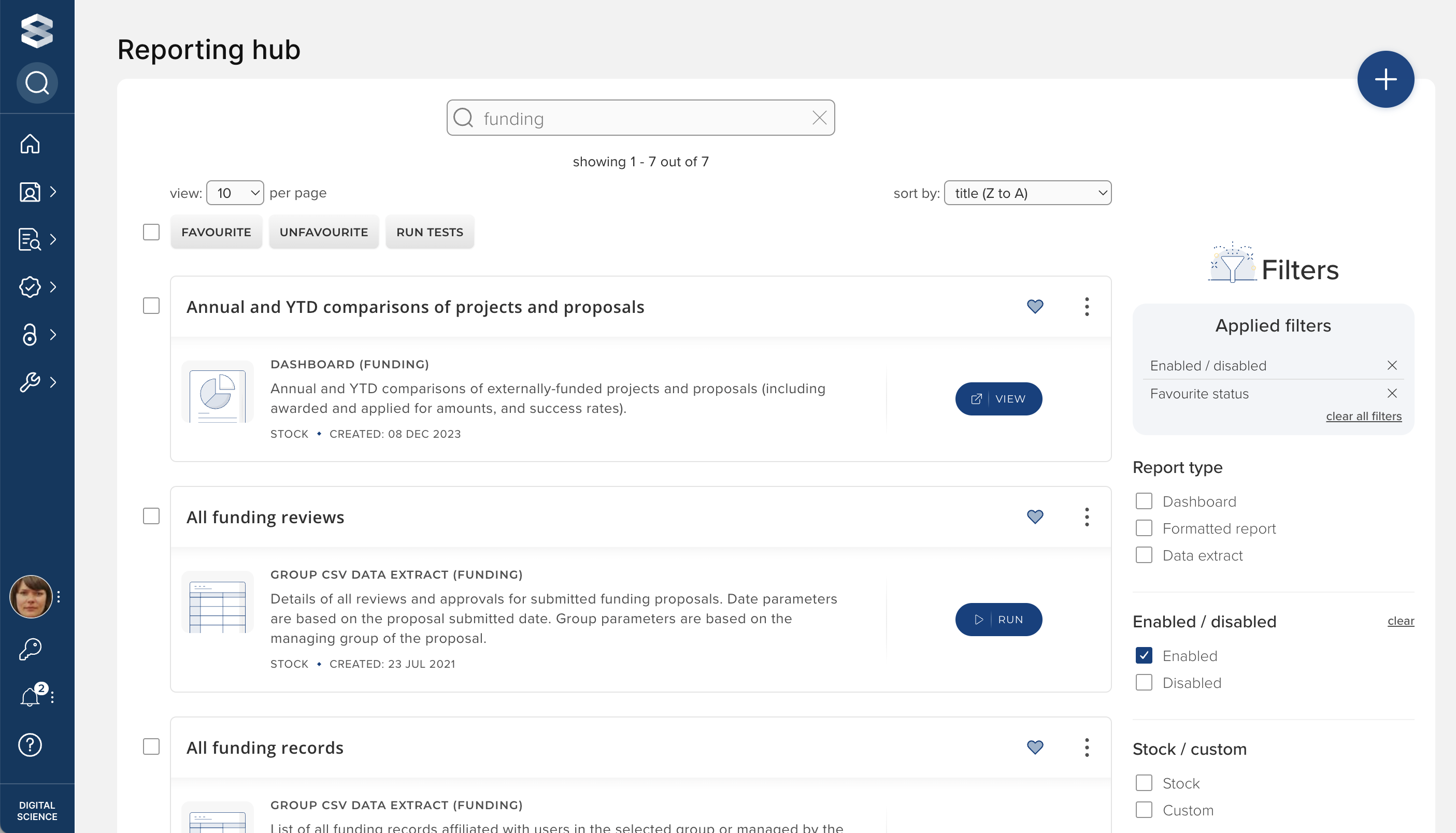
Task: Expand the wrench tools sidebar menu
Action: (37, 382)
